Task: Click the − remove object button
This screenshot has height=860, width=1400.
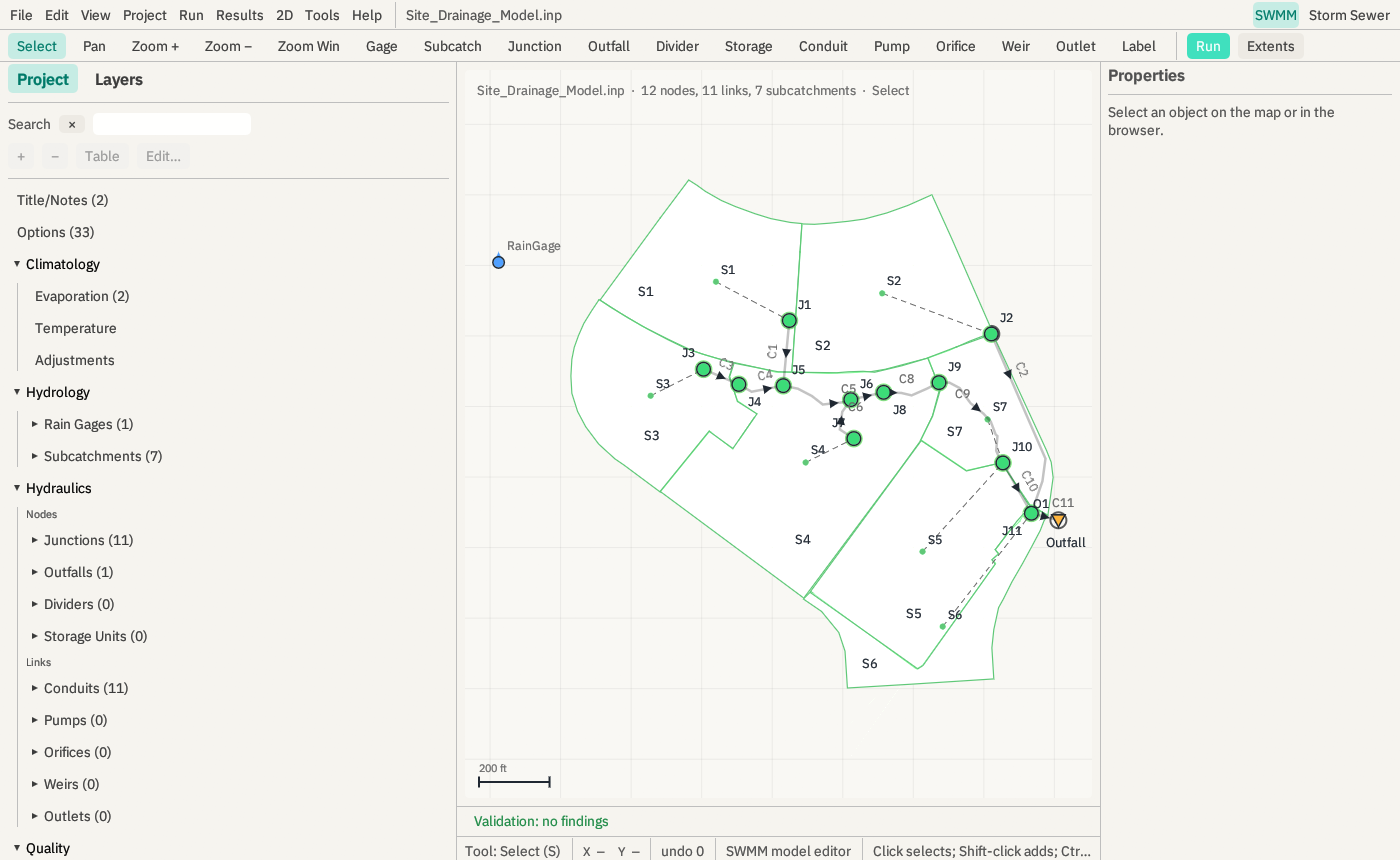Action: coord(55,156)
